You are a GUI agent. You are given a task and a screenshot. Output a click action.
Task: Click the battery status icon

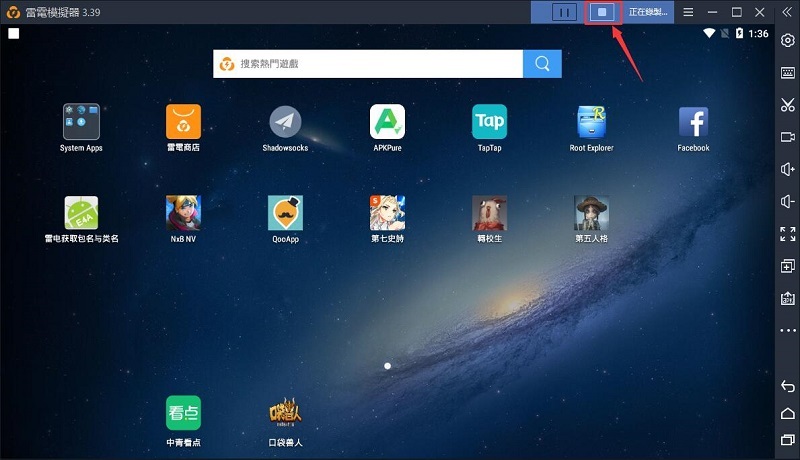tap(739, 34)
